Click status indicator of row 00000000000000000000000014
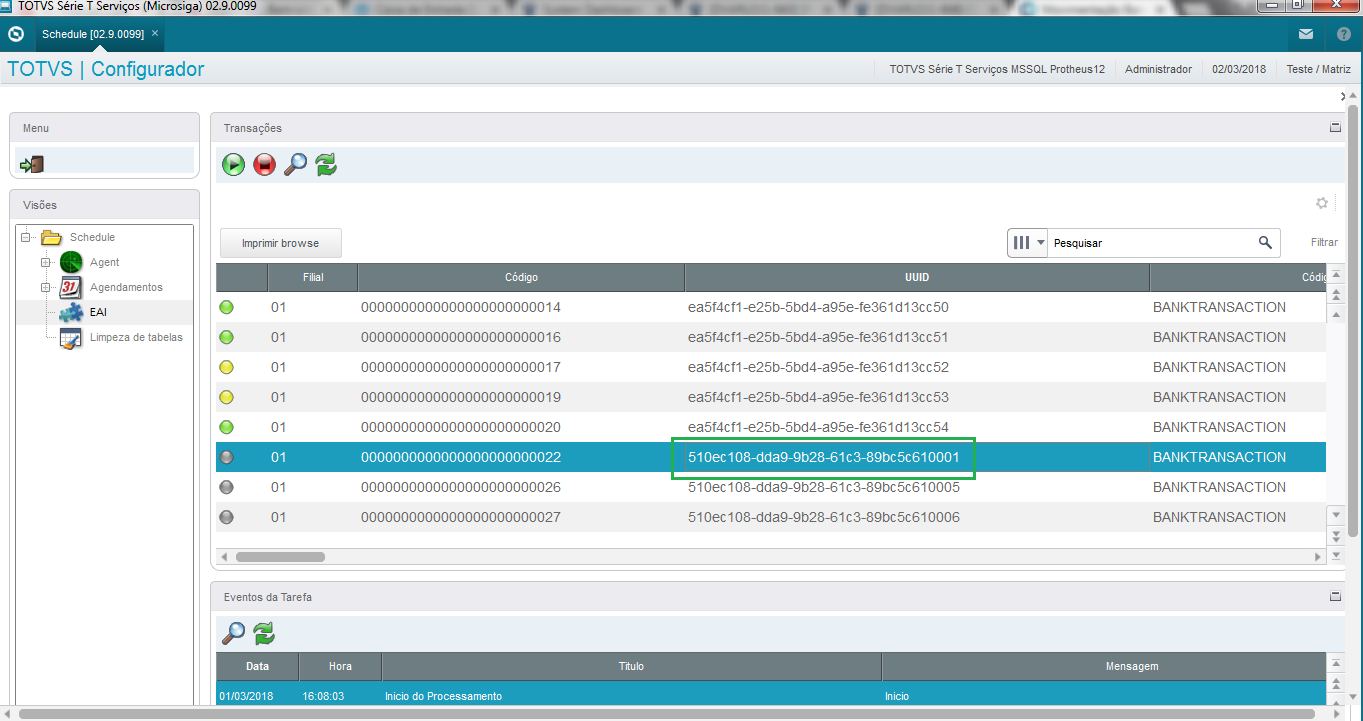1363x721 pixels. 227,307
